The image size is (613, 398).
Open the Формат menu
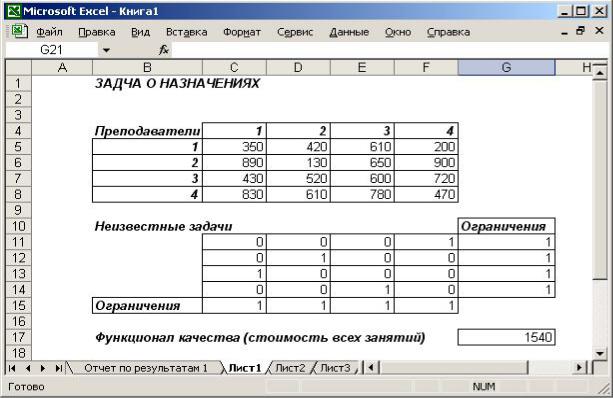point(242,32)
